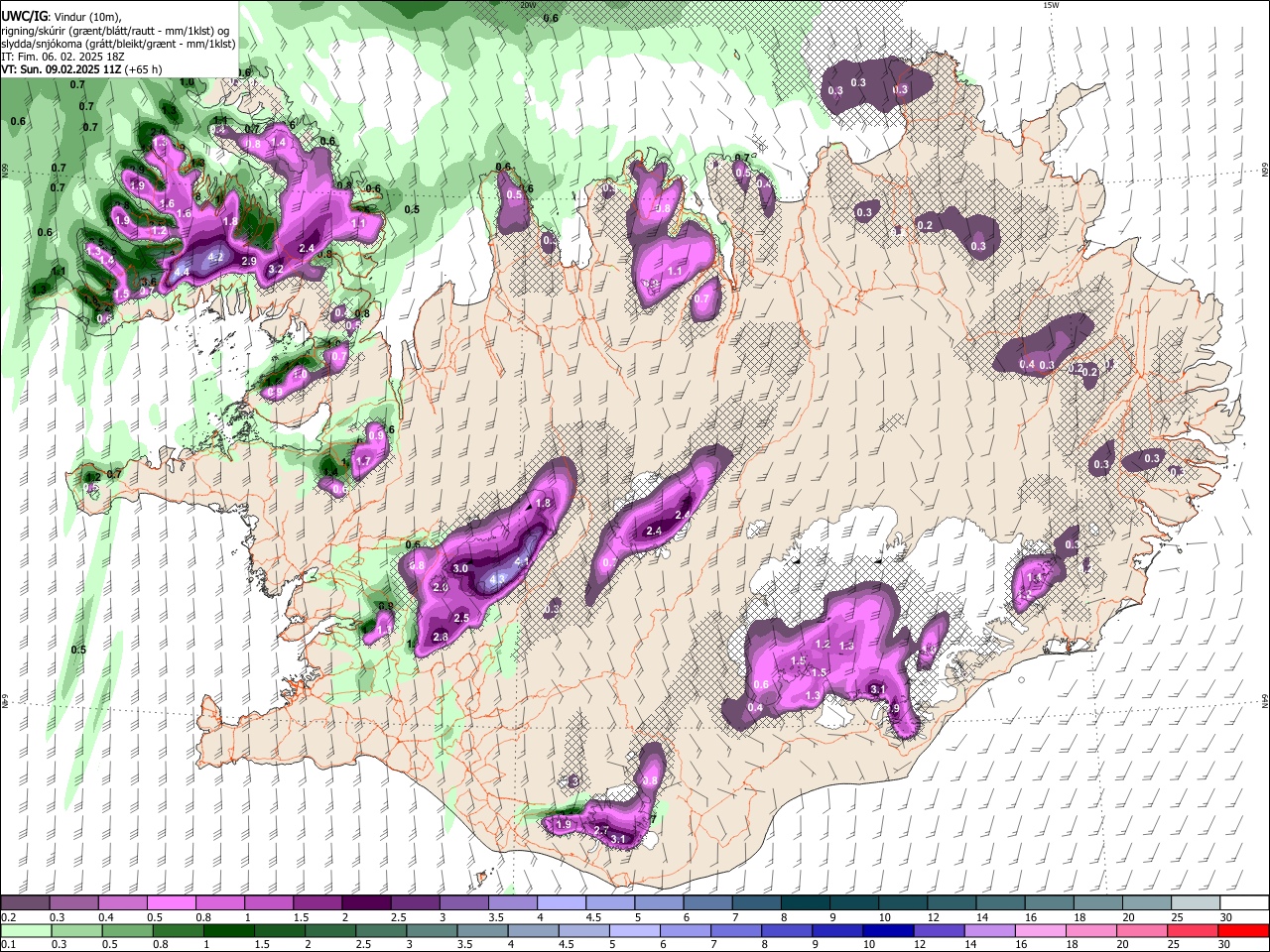The image size is (1270, 952).
Task: Pick the deep blue 10 swatch on the rain scale
Action: 888,930
